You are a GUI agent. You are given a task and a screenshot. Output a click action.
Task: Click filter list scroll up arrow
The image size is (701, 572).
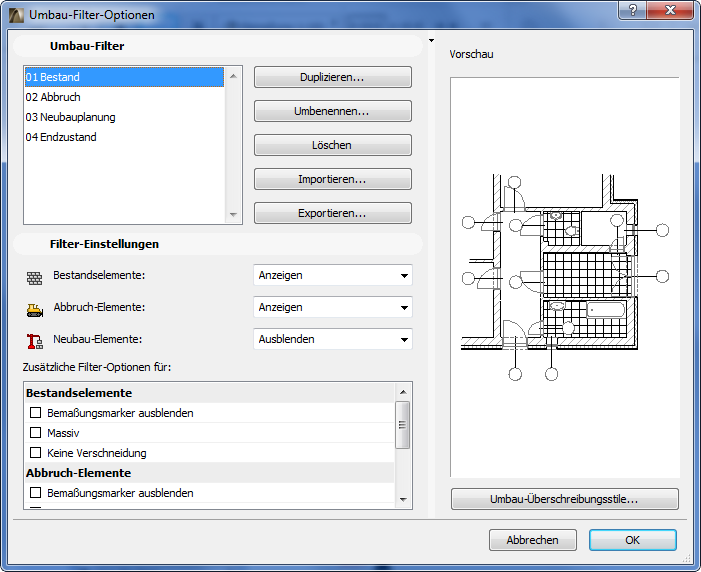233,76
